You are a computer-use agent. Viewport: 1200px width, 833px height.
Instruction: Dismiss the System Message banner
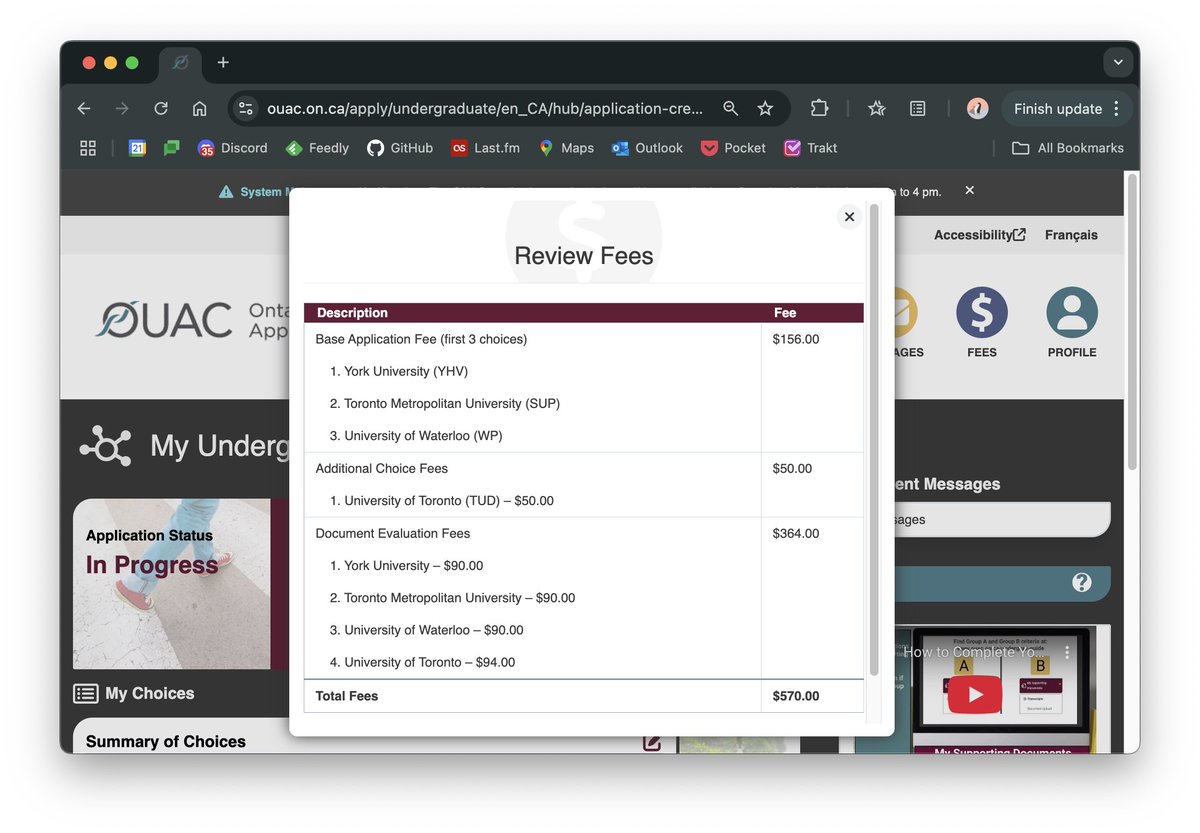[969, 190]
